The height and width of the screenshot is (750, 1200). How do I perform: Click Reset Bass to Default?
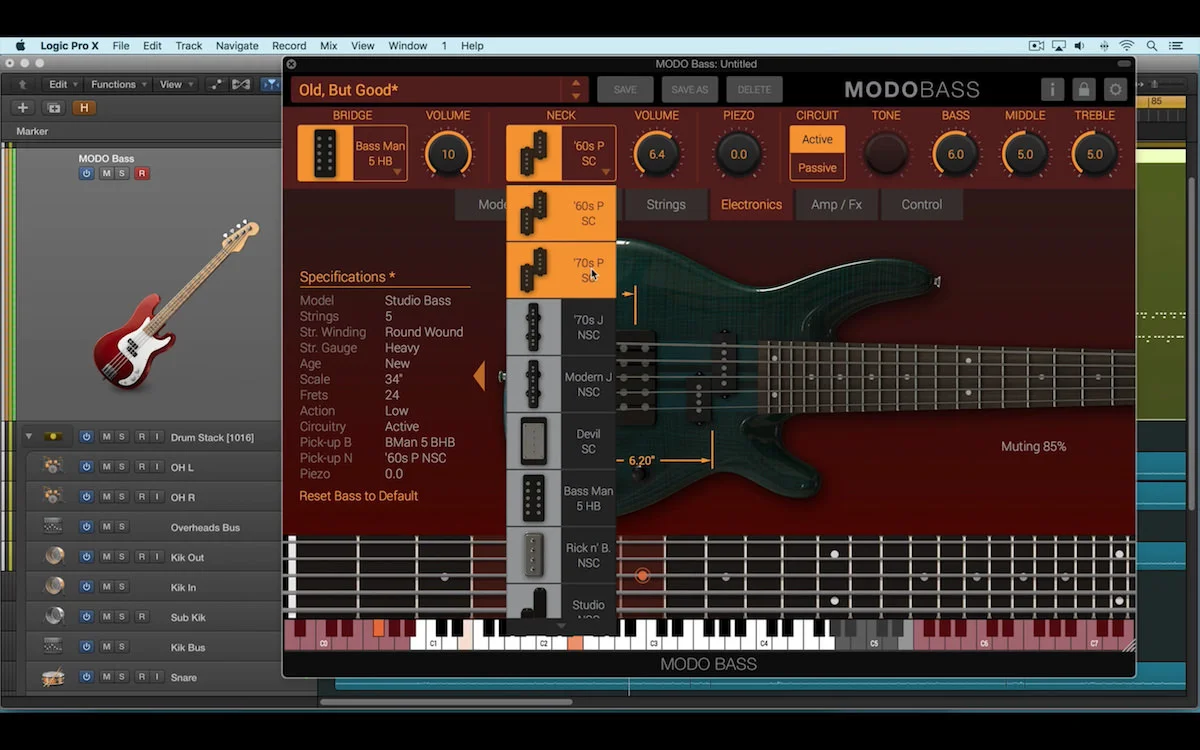point(359,496)
